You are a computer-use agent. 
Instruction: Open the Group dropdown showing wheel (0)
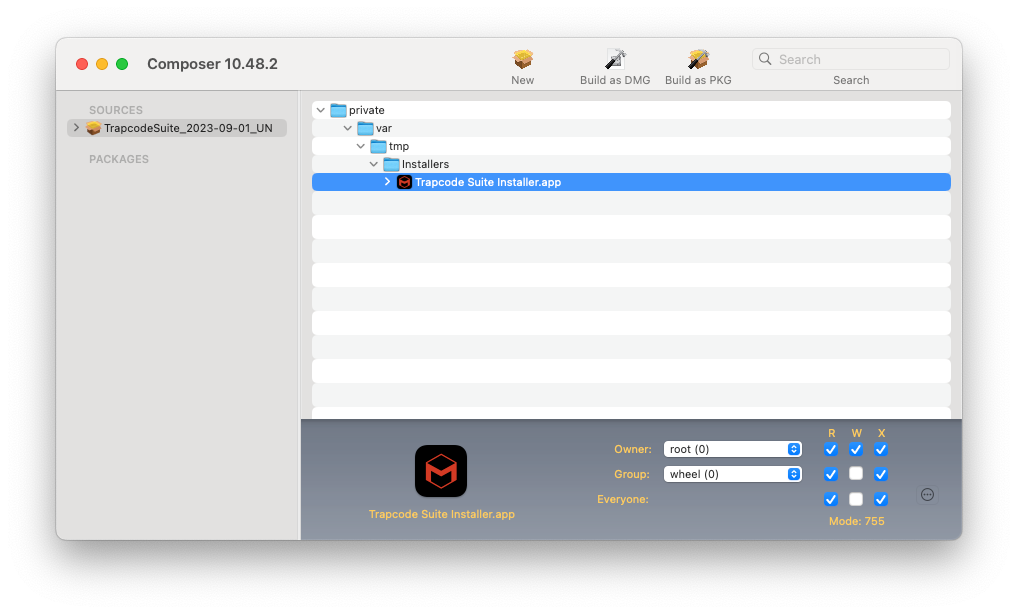click(732, 474)
